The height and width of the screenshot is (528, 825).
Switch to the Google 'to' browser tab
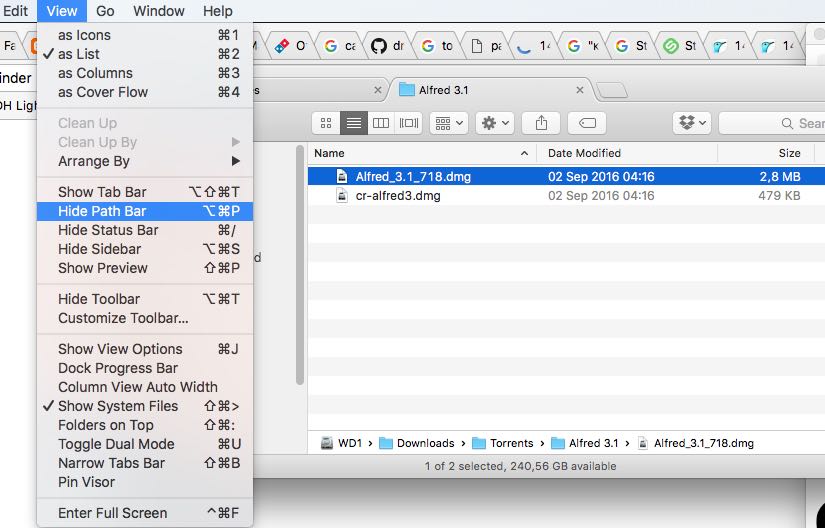pos(437,46)
